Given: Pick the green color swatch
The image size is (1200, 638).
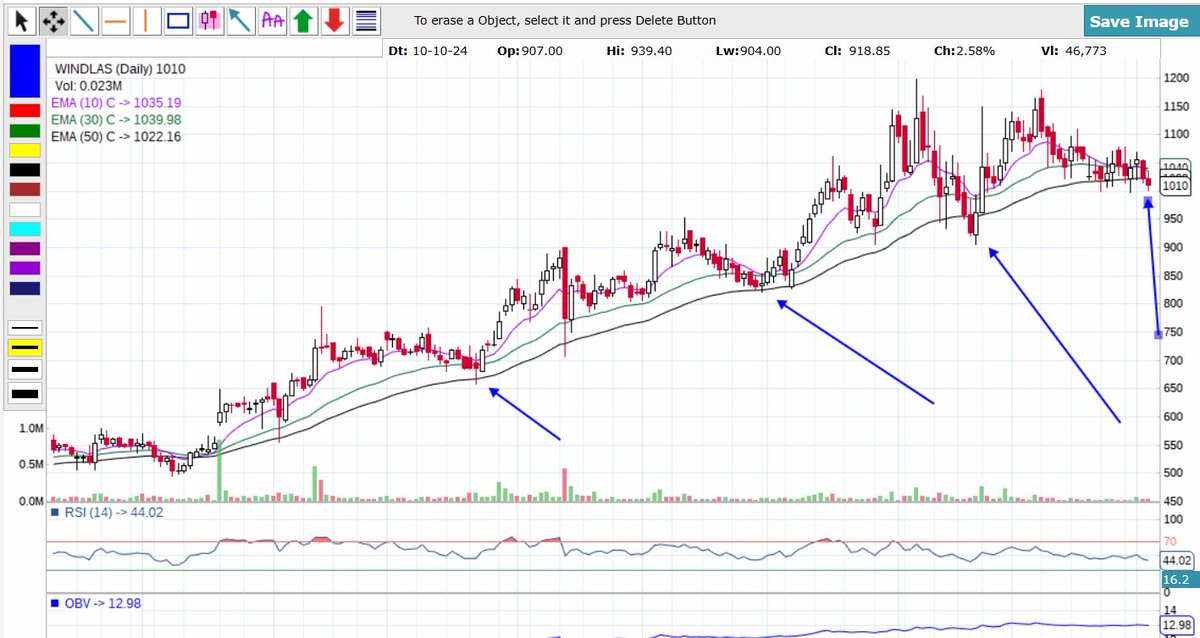Looking at the screenshot, I should 25,130.
